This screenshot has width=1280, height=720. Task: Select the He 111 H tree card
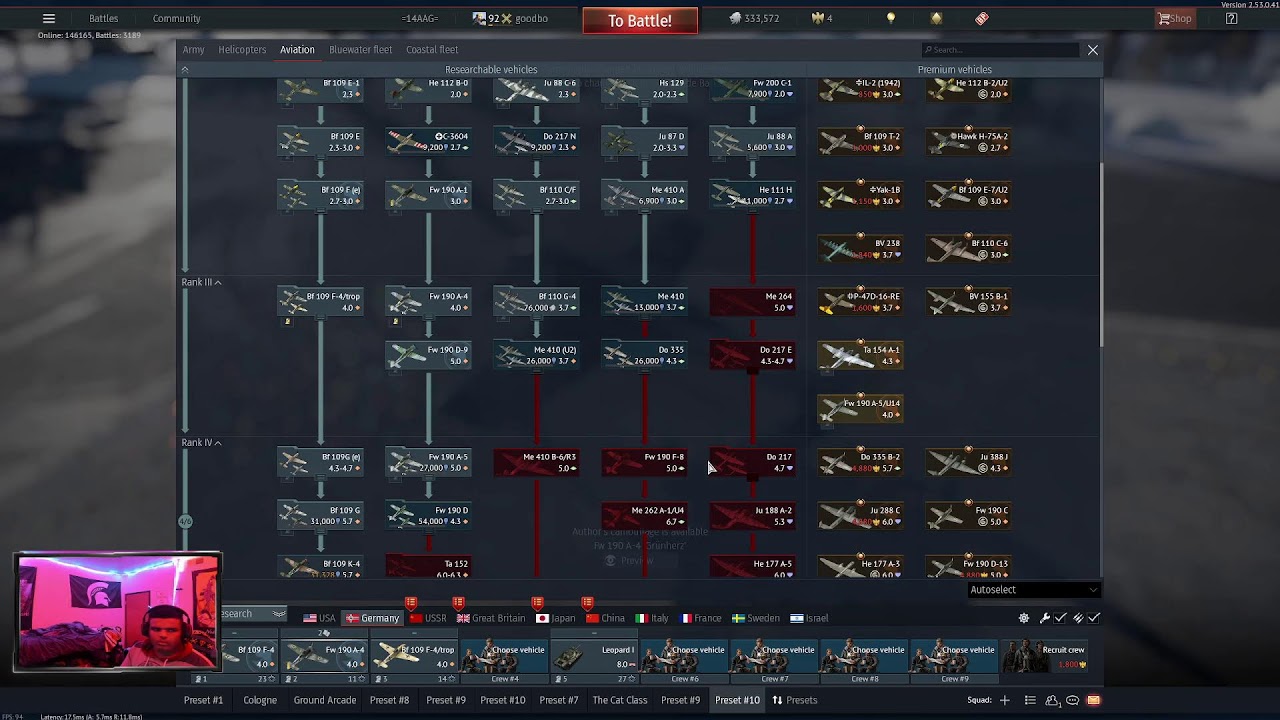coord(752,195)
